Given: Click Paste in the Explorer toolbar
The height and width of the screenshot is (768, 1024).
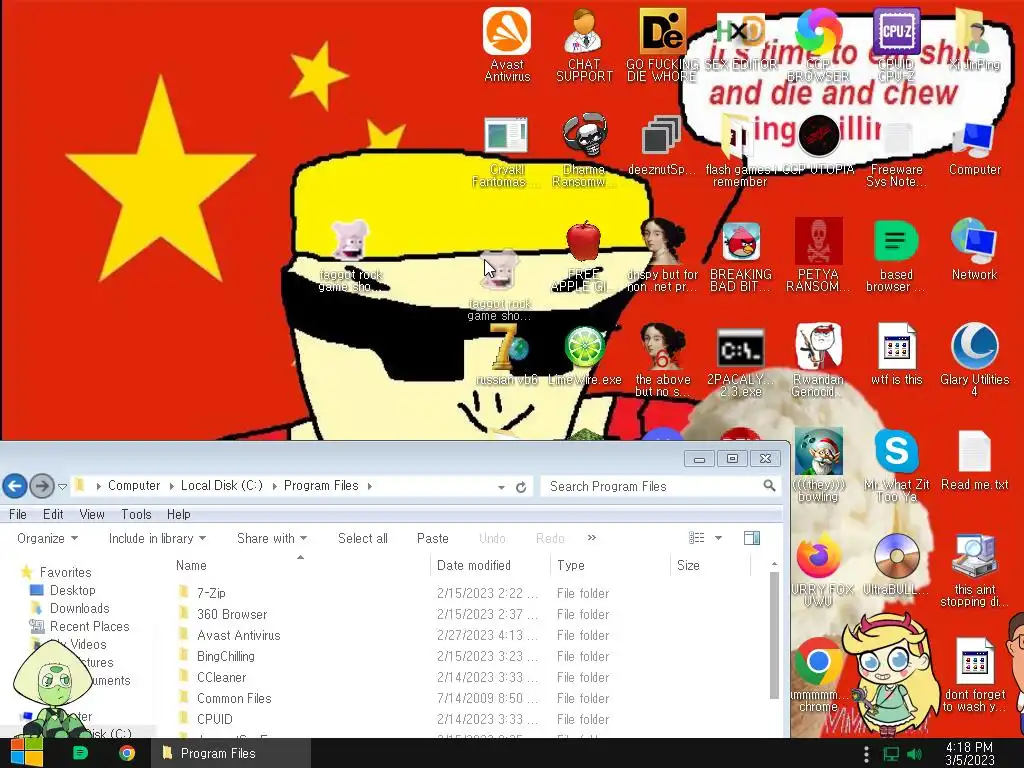Looking at the screenshot, I should (x=432, y=538).
